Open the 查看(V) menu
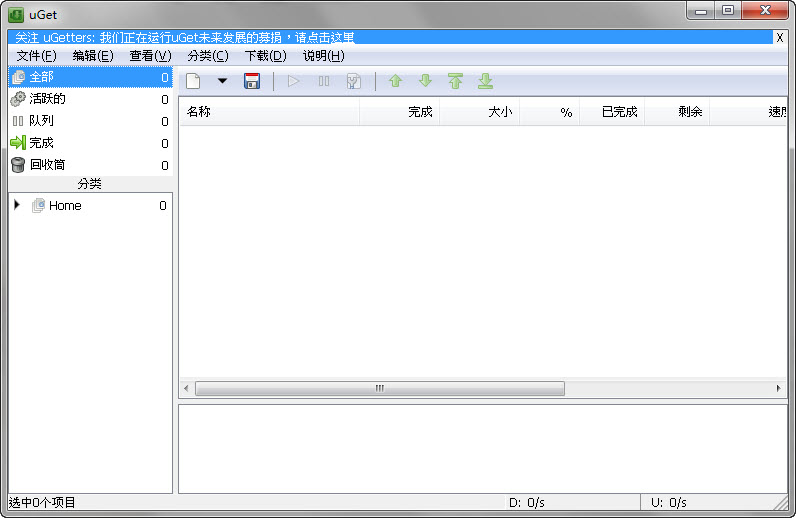 pyautogui.click(x=150, y=56)
